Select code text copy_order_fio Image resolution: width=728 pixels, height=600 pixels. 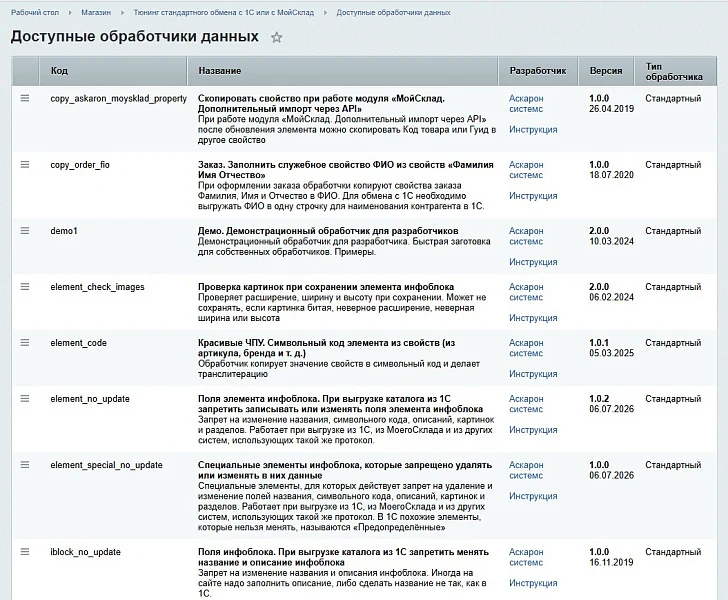[80, 165]
